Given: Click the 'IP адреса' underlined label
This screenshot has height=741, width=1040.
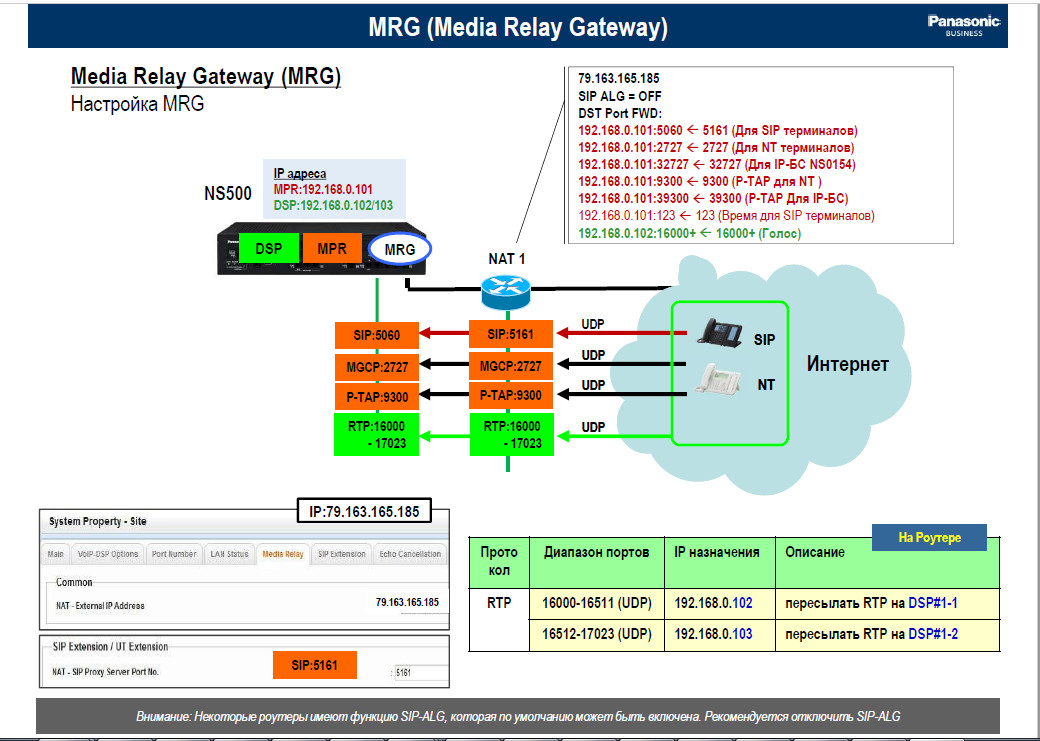Looking at the screenshot, I should pyautogui.click(x=300, y=173).
